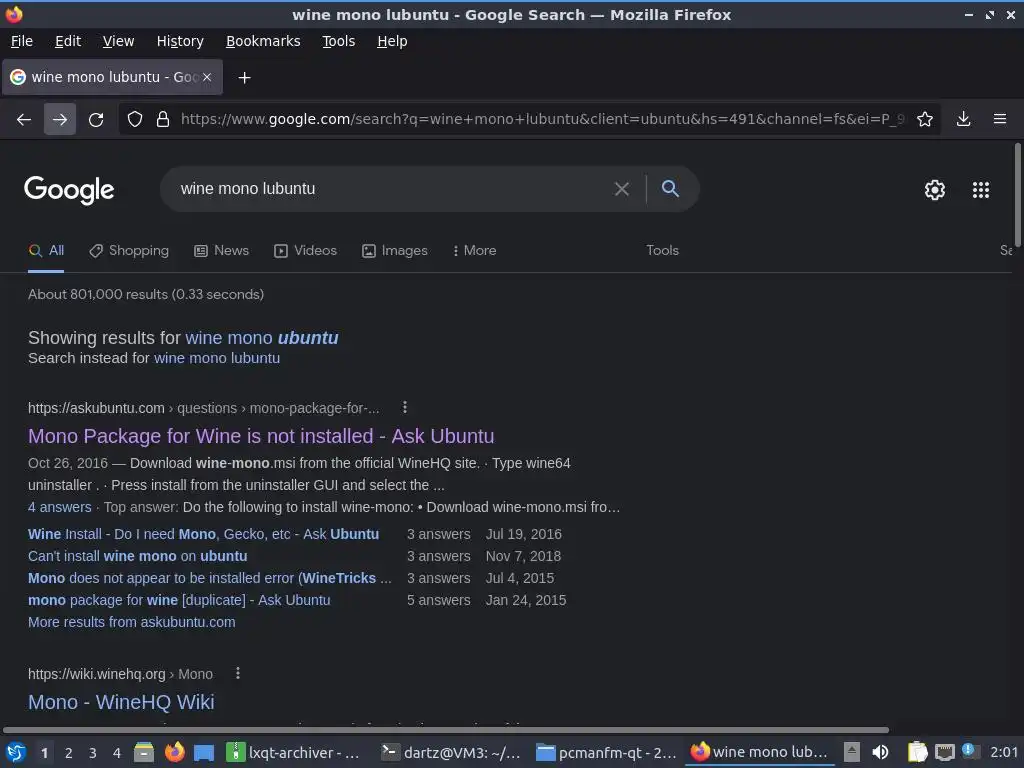The height and width of the screenshot is (768, 1024).
Task: Switch to dartz@VM3 terminal window
Action: pos(451,752)
